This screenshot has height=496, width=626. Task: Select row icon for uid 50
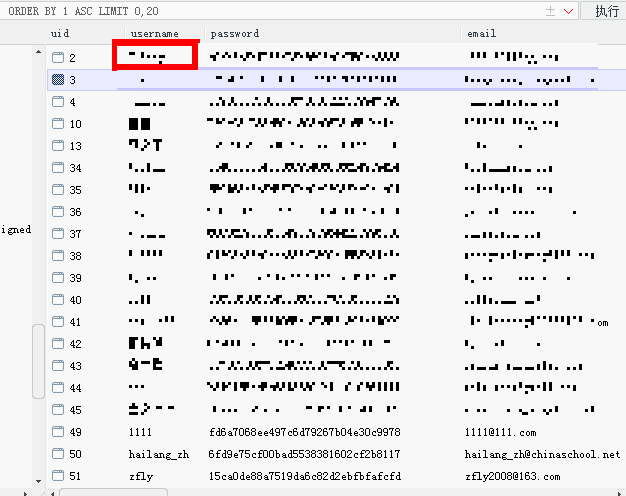point(58,454)
